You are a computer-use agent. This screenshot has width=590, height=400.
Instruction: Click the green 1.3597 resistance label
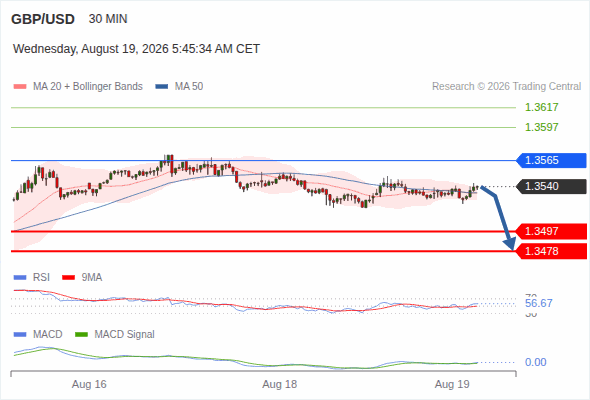(x=541, y=127)
